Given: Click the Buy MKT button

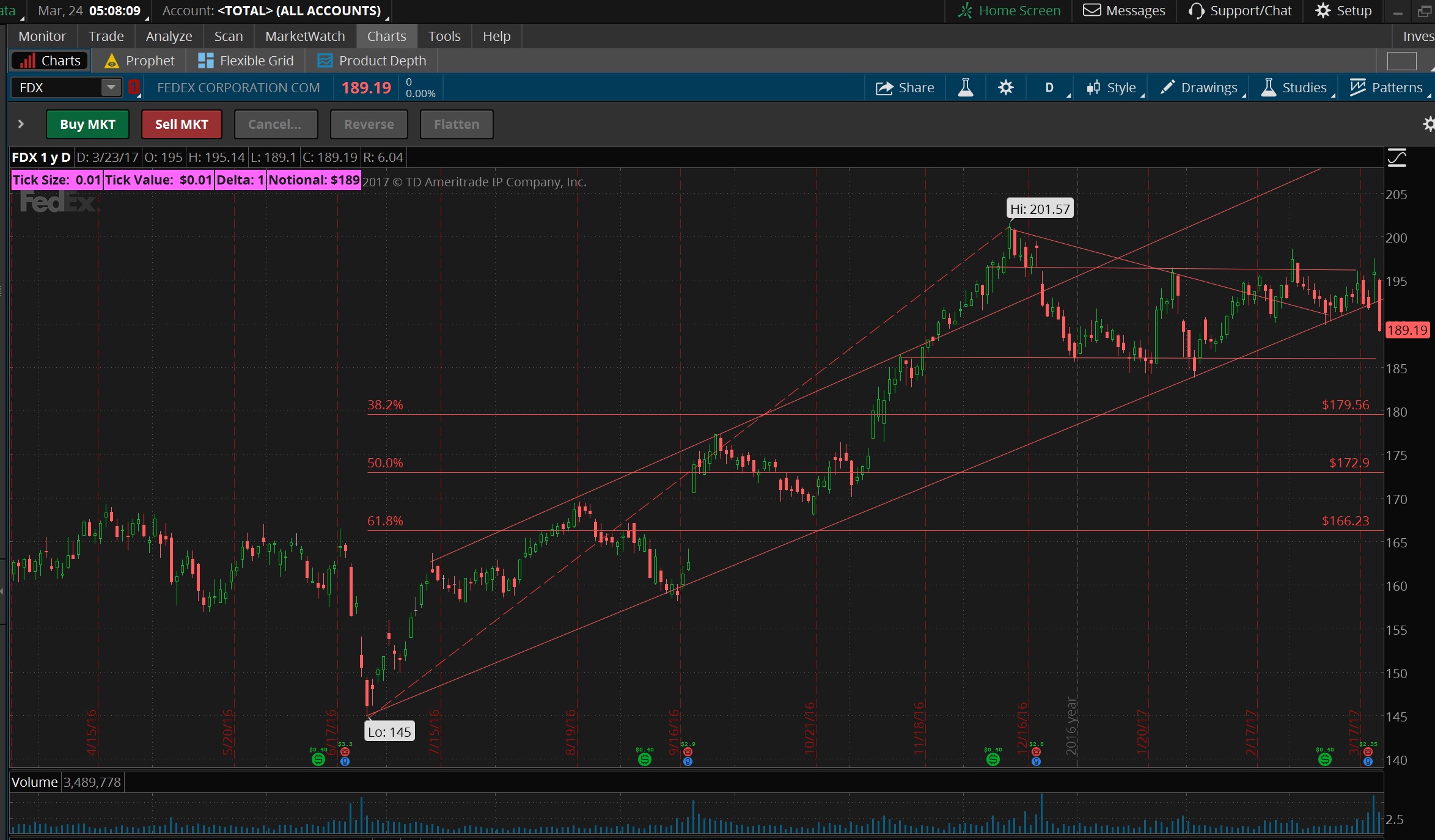Looking at the screenshot, I should coord(87,124).
